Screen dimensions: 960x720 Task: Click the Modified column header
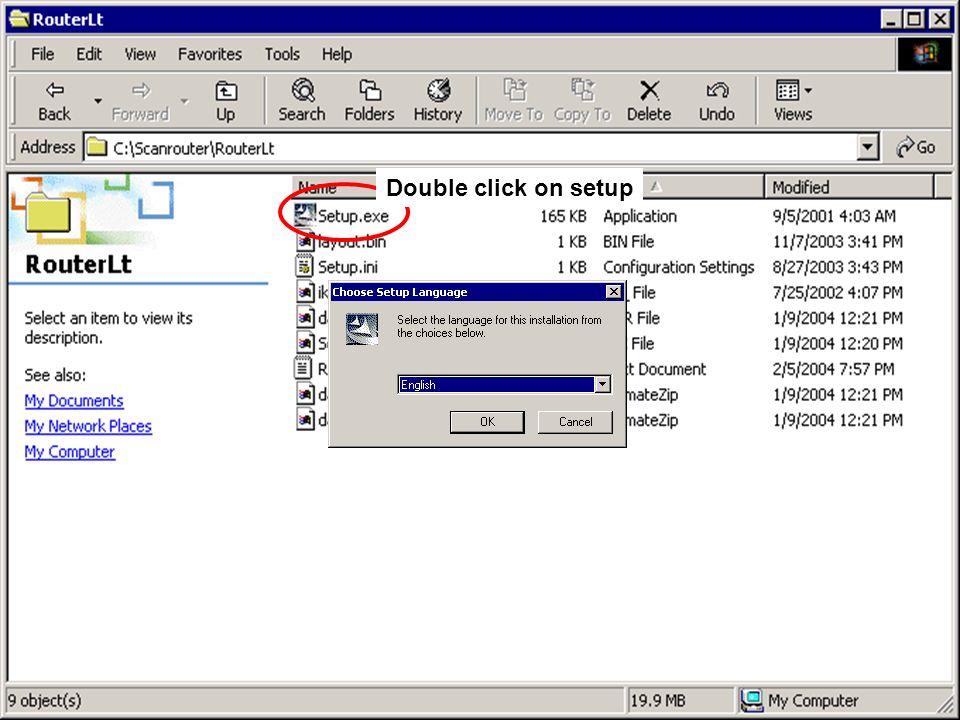coord(849,187)
